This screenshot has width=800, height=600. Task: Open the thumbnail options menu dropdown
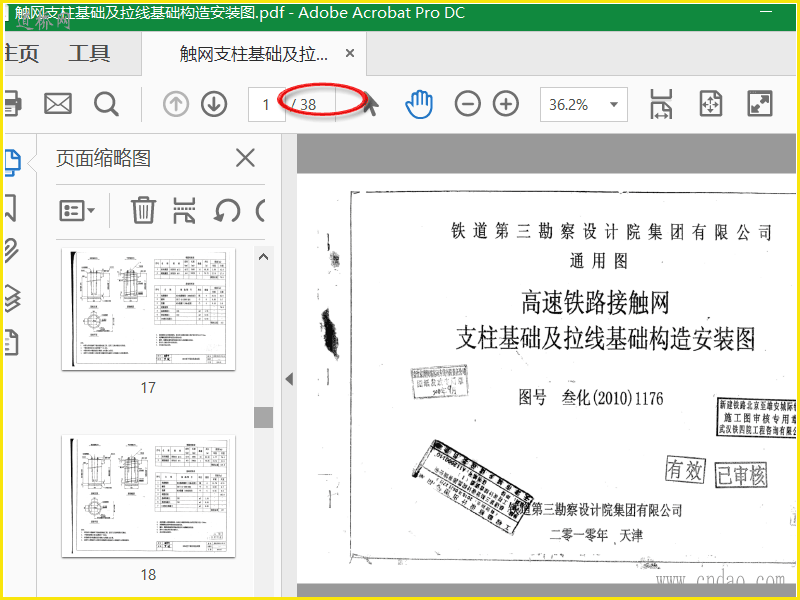77,210
